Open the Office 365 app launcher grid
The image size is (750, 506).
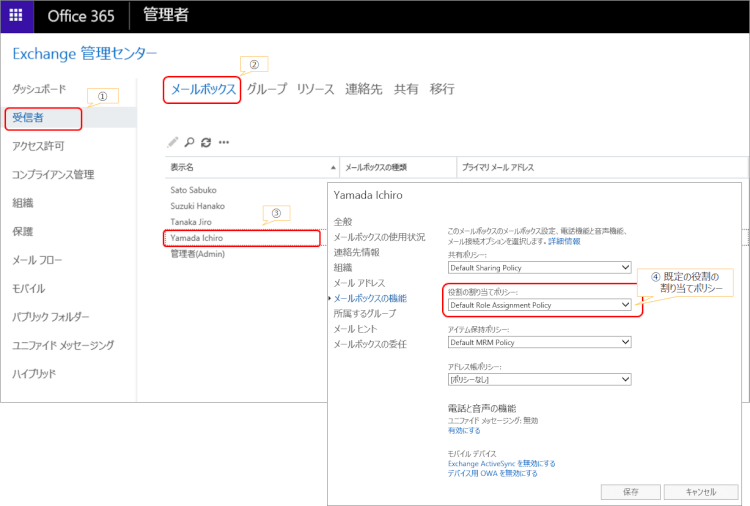pos(16,15)
